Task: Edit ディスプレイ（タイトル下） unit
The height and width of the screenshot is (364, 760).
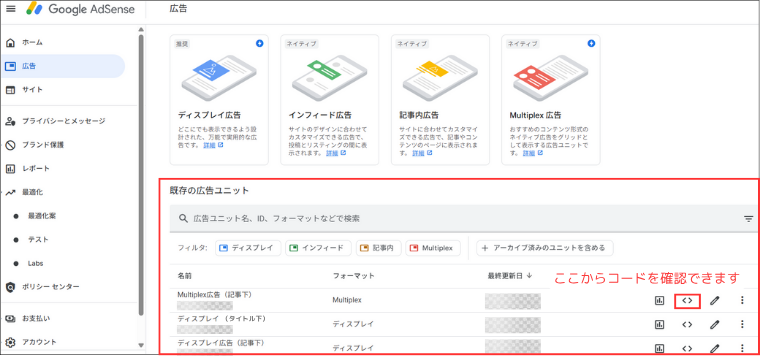Action: click(714, 324)
